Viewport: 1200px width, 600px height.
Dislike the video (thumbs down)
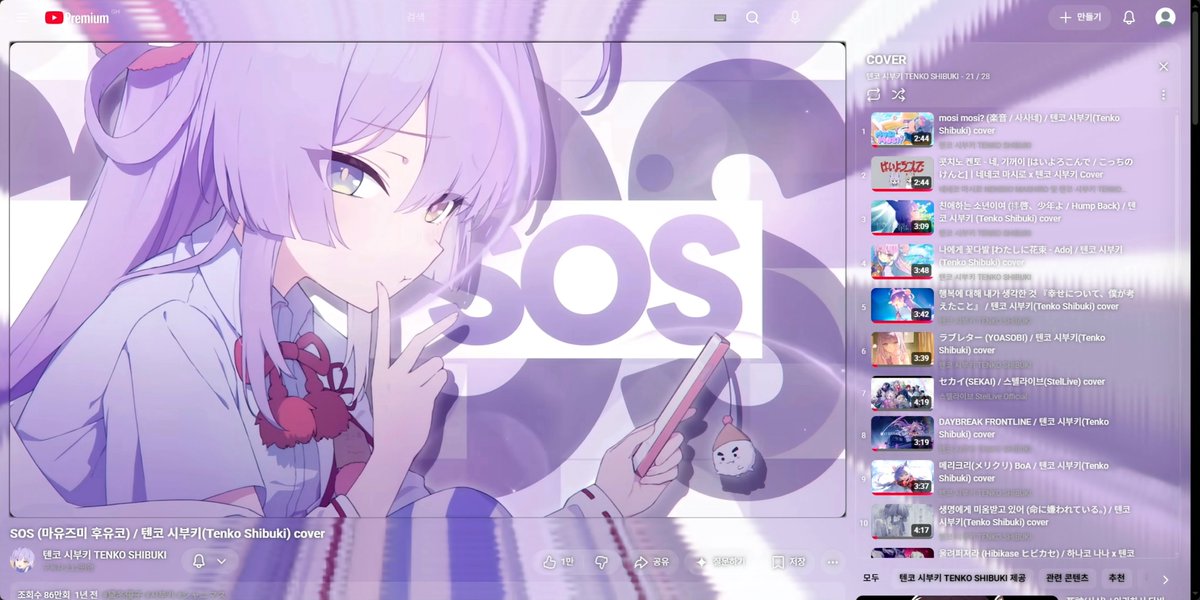(601, 562)
